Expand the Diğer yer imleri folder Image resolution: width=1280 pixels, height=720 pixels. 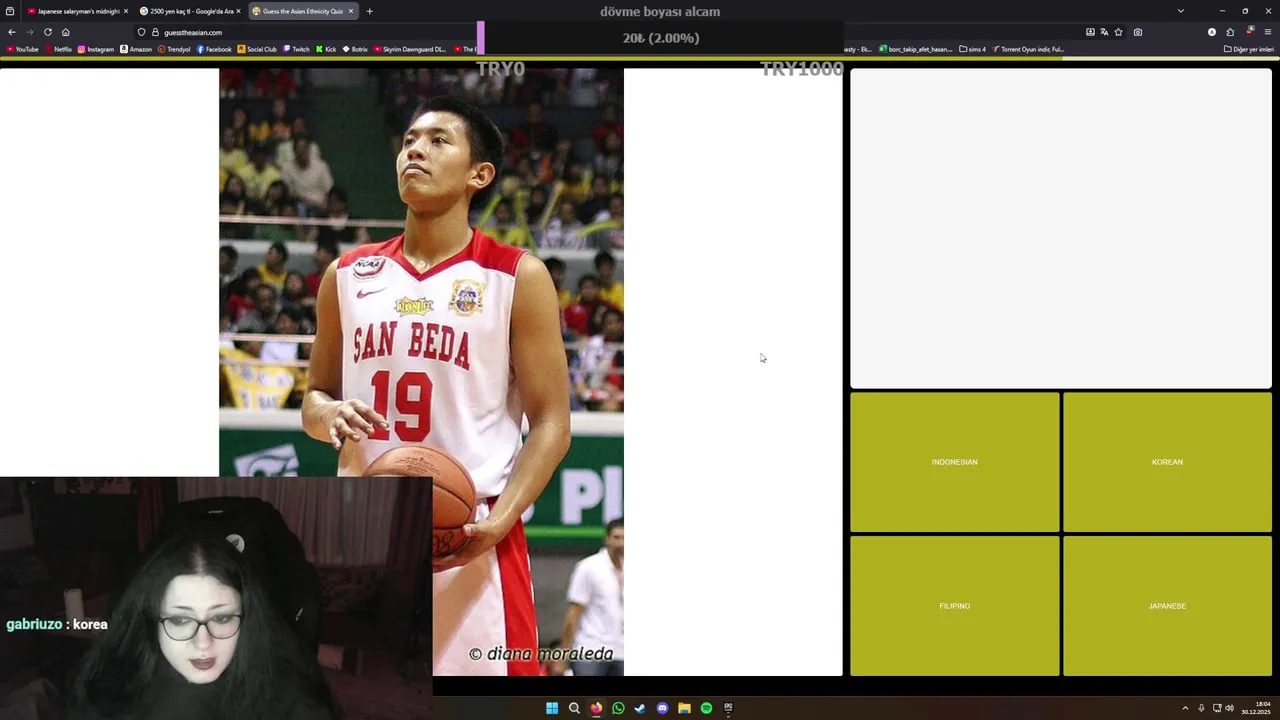click(1249, 49)
